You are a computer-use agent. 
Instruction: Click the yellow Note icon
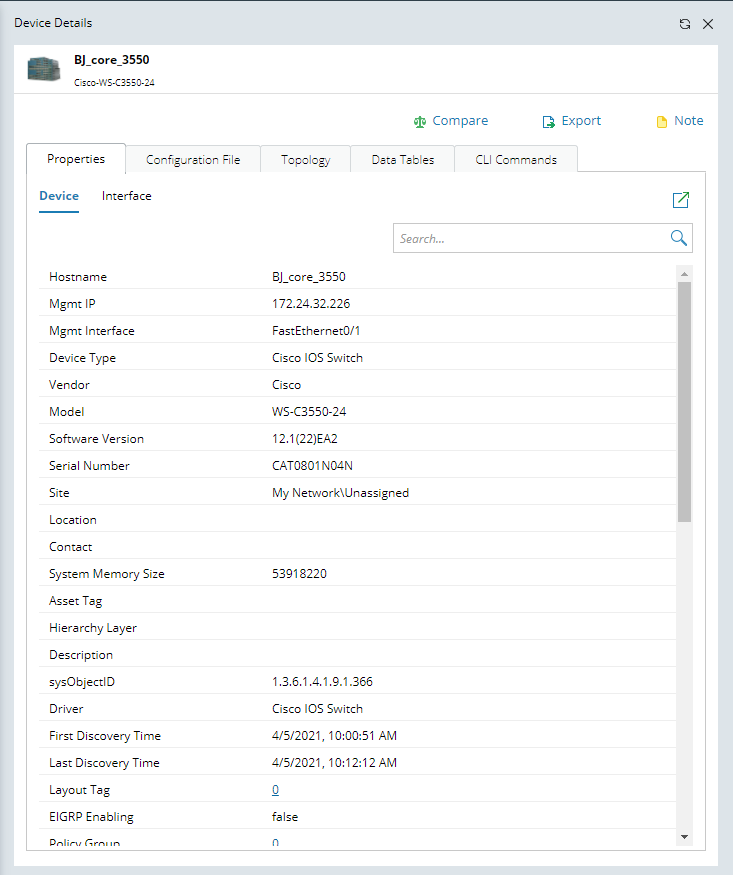point(661,122)
